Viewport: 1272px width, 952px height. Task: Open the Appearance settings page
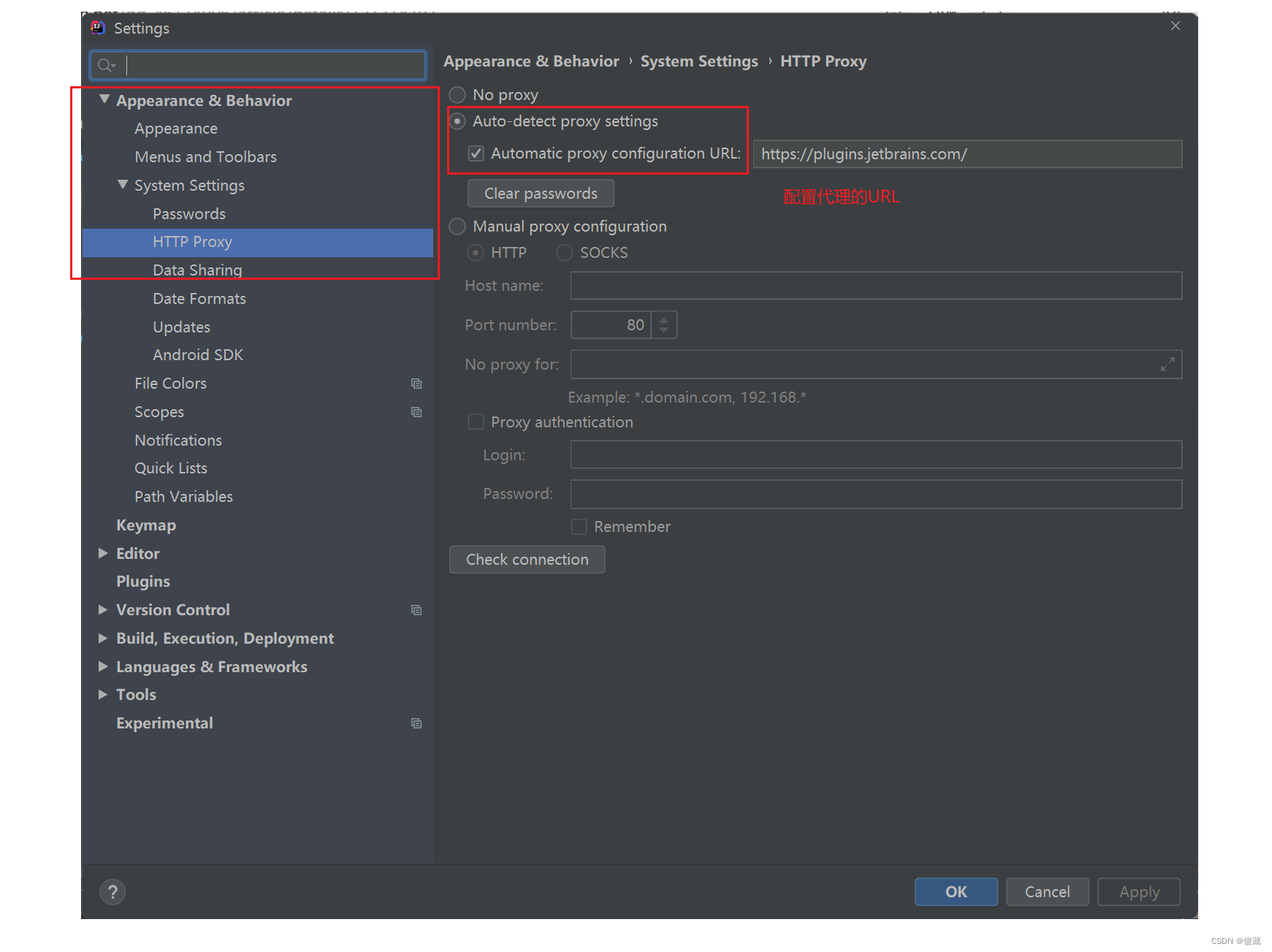tap(176, 129)
